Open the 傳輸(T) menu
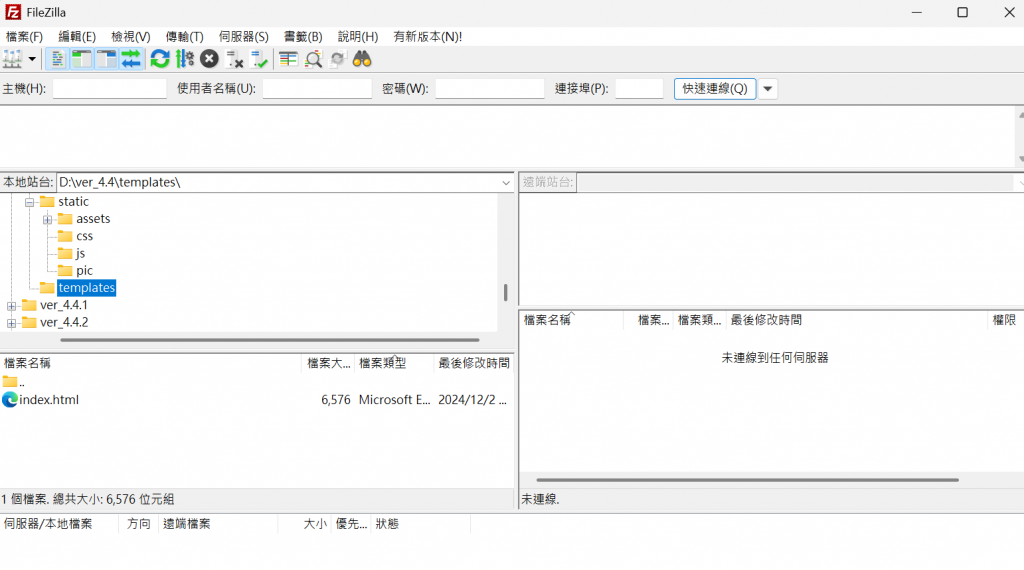The image size is (1024, 570). [185, 37]
